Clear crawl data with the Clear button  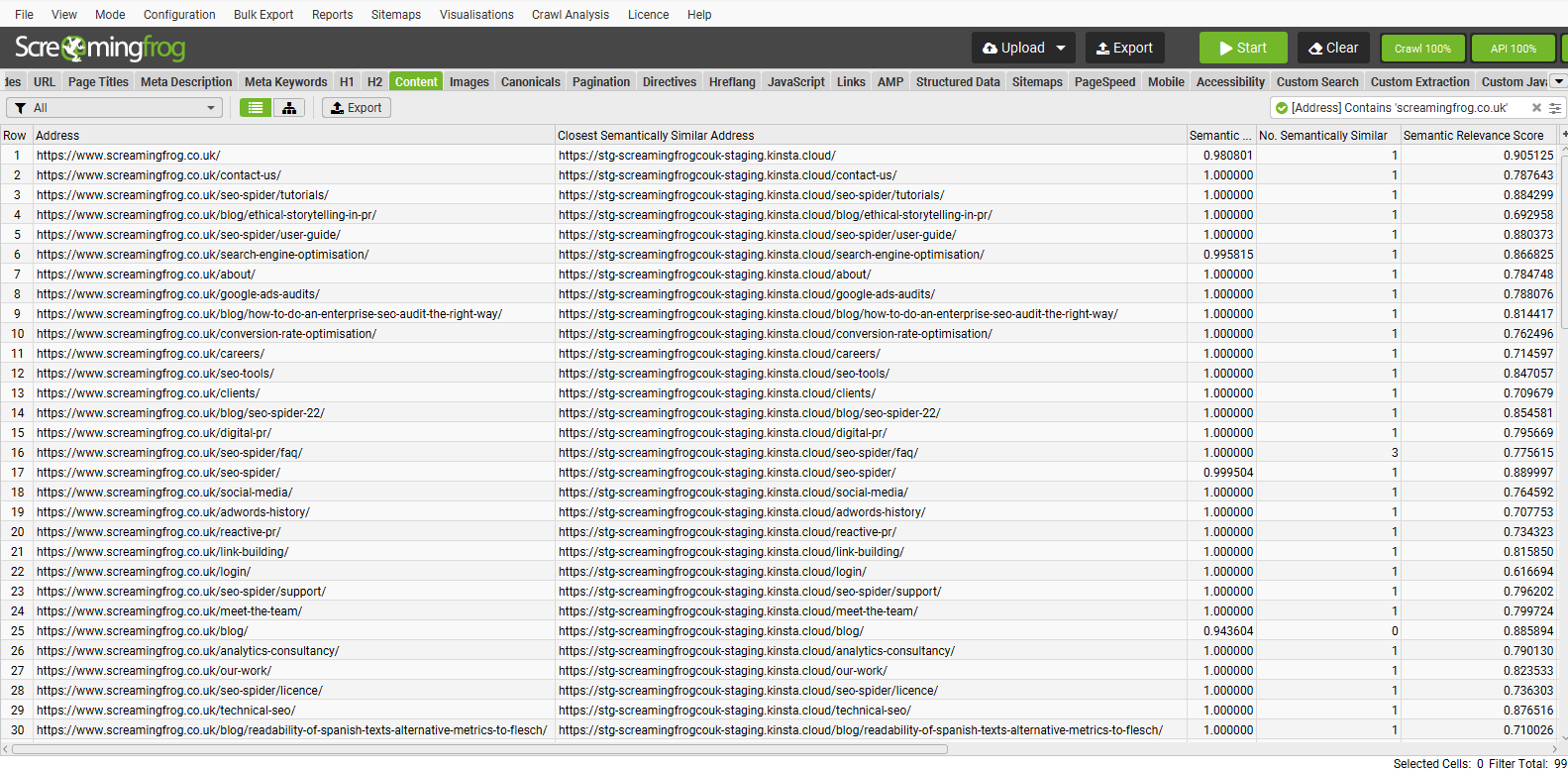click(1333, 48)
